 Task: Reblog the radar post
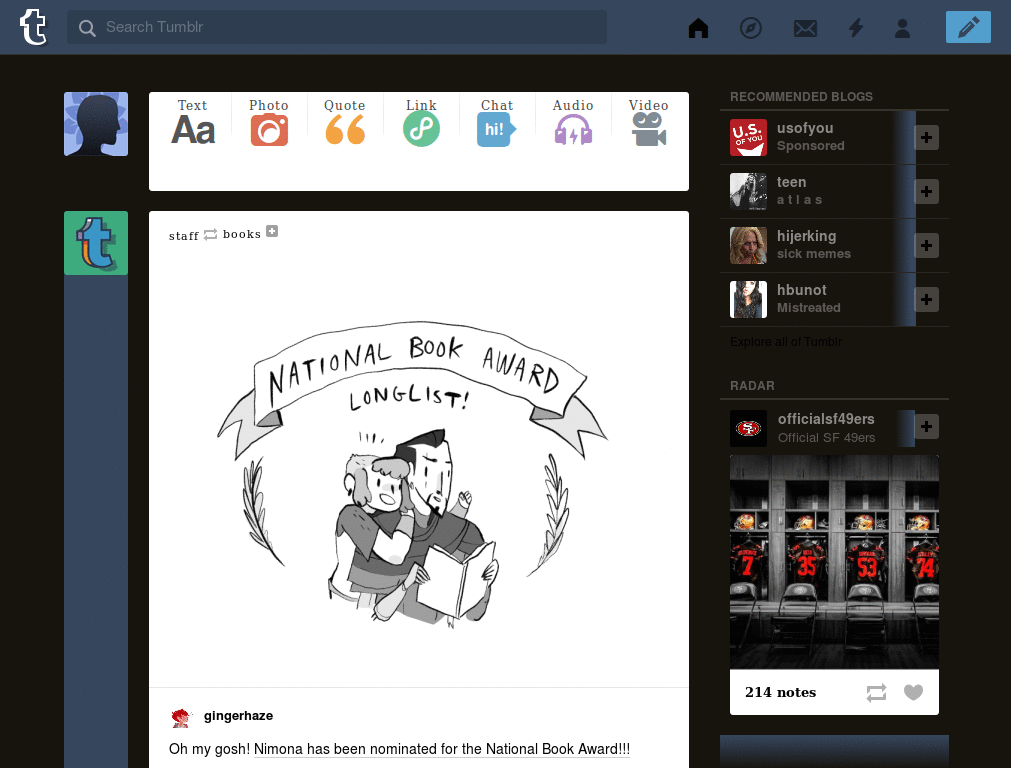(876, 692)
